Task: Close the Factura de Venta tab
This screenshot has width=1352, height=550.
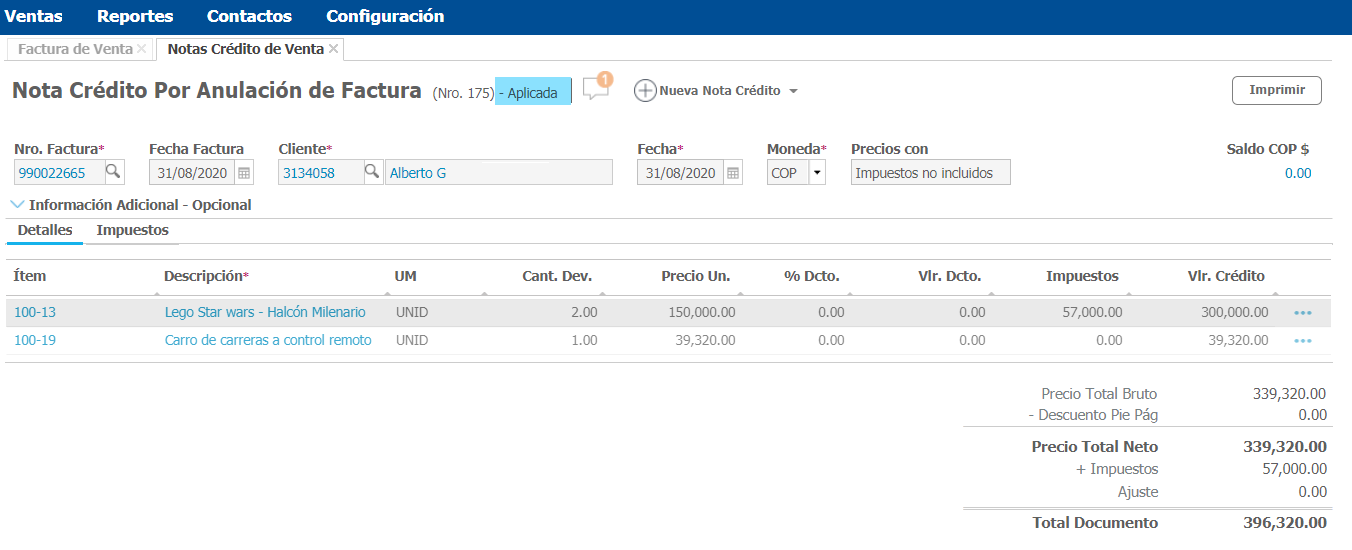Action: (142, 49)
